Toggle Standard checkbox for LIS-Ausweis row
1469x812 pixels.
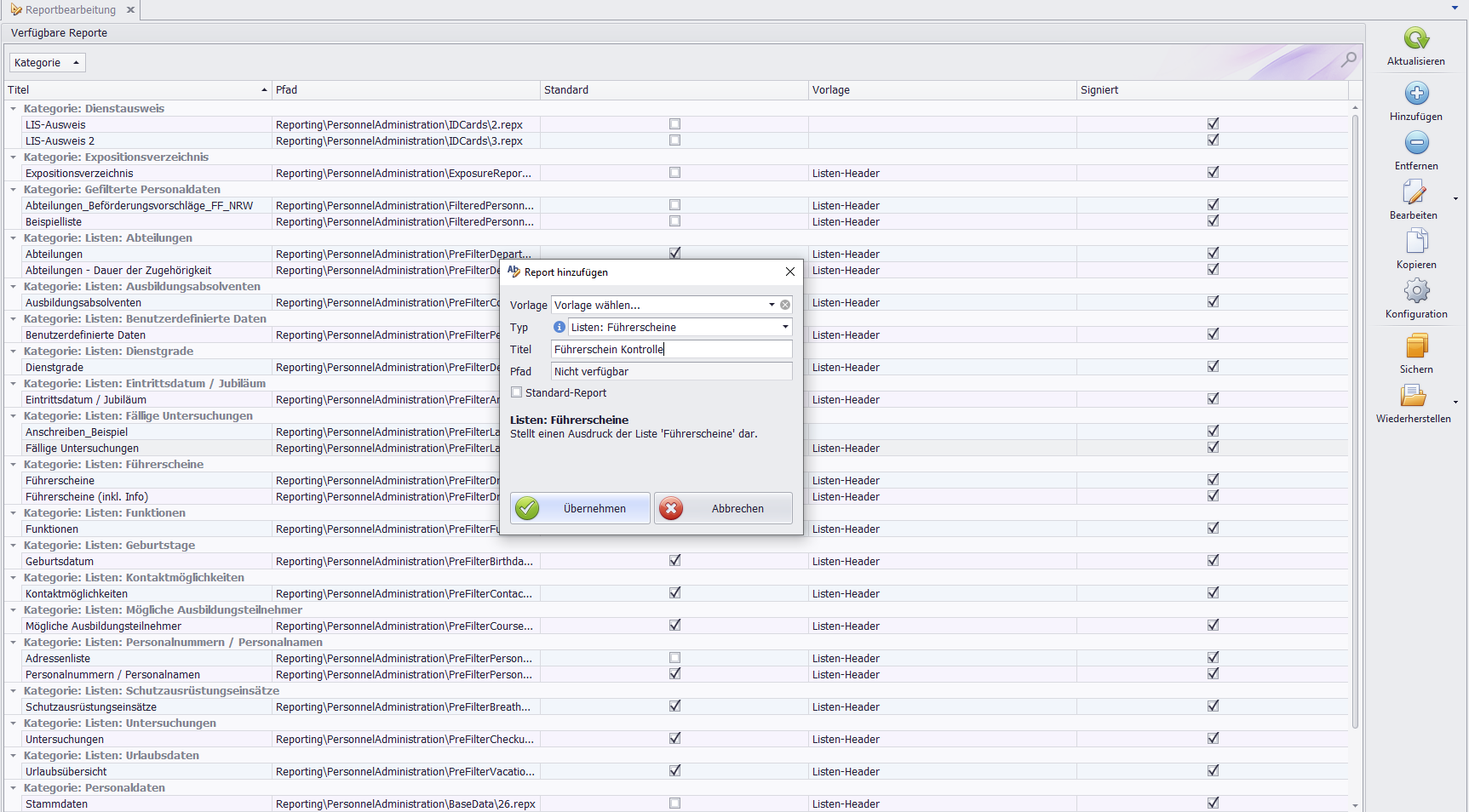[x=674, y=124]
